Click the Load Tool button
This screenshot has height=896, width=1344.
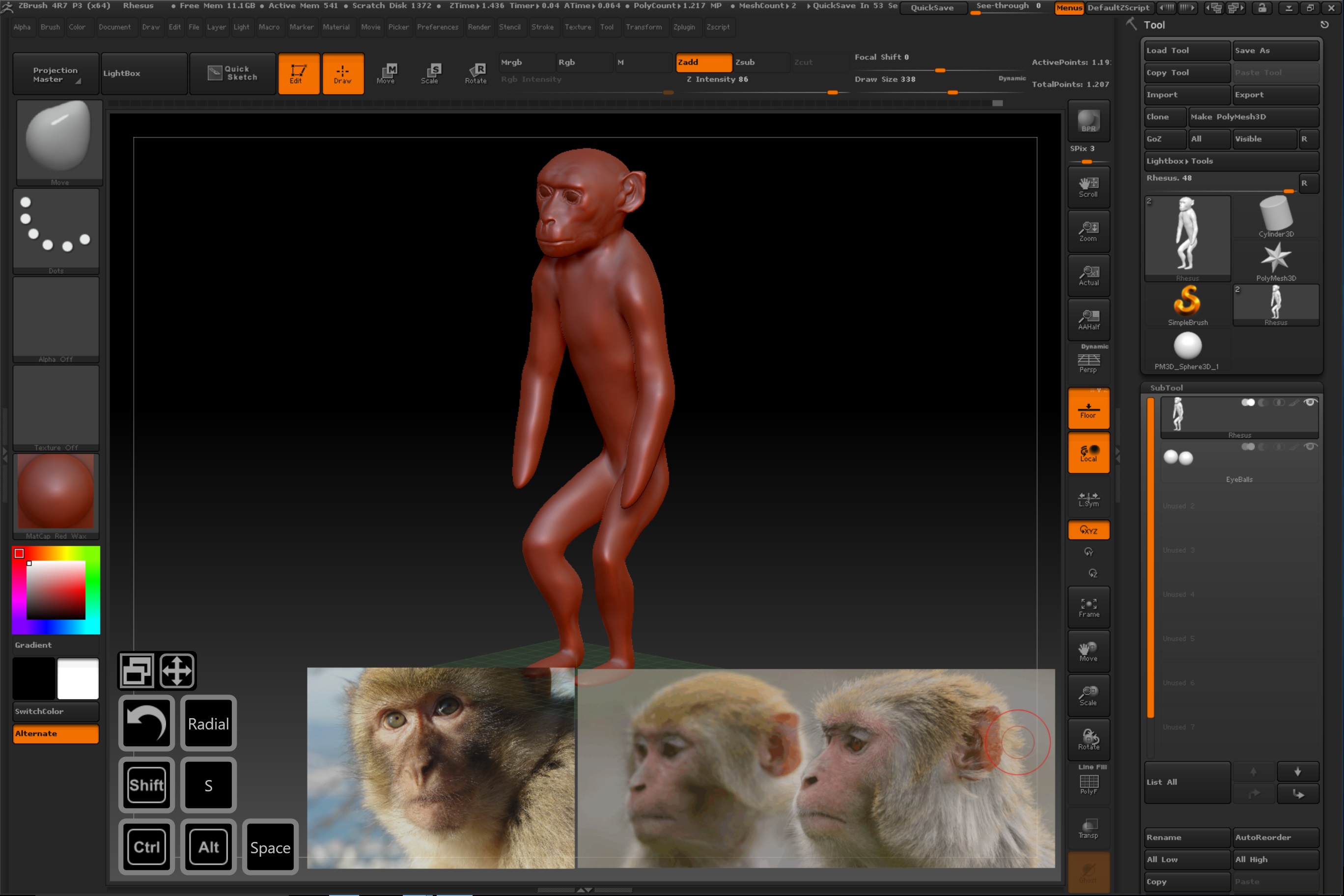pyautogui.click(x=1186, y=50)
